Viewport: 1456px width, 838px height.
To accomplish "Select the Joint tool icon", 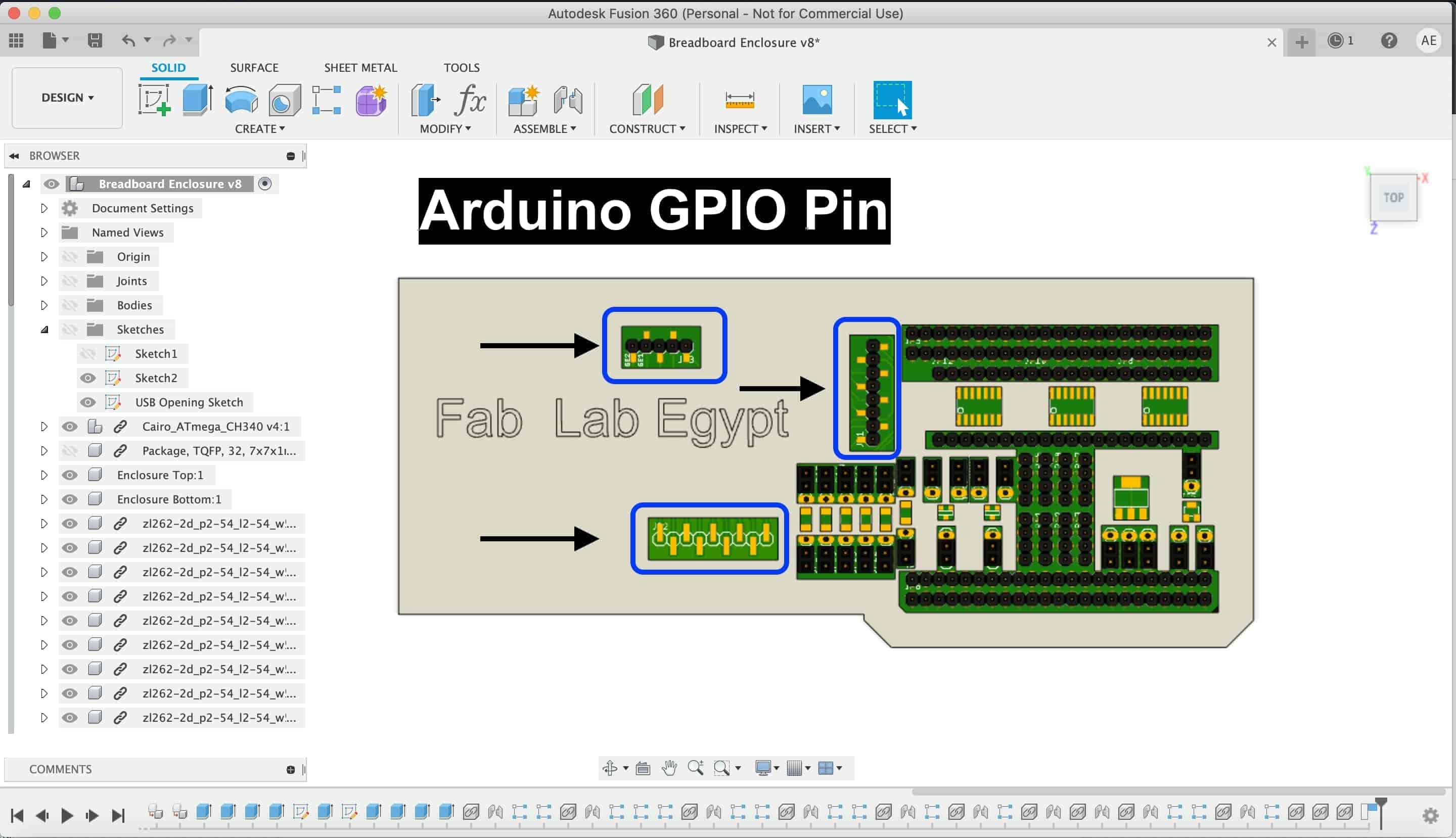I will click(x=568, y=100).
